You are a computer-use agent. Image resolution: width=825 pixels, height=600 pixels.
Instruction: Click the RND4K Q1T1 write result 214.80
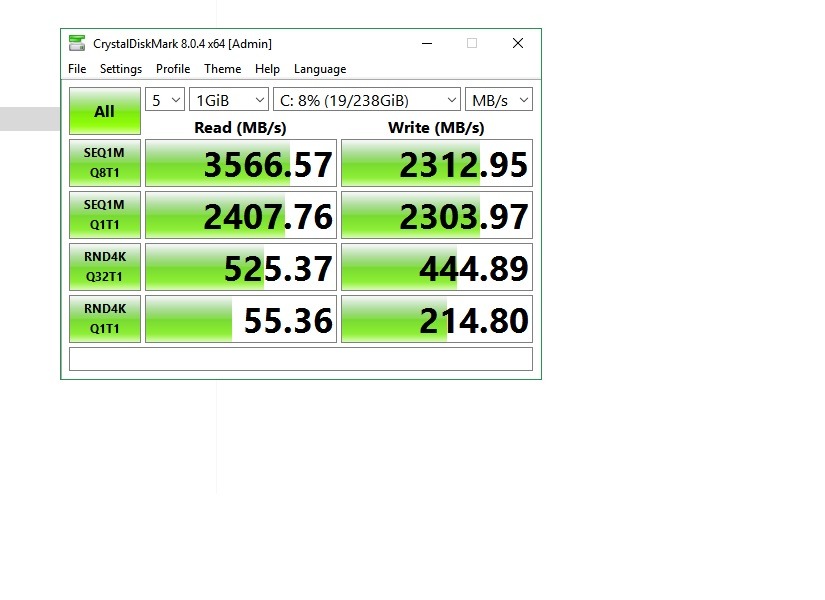[x=437, y=319]
